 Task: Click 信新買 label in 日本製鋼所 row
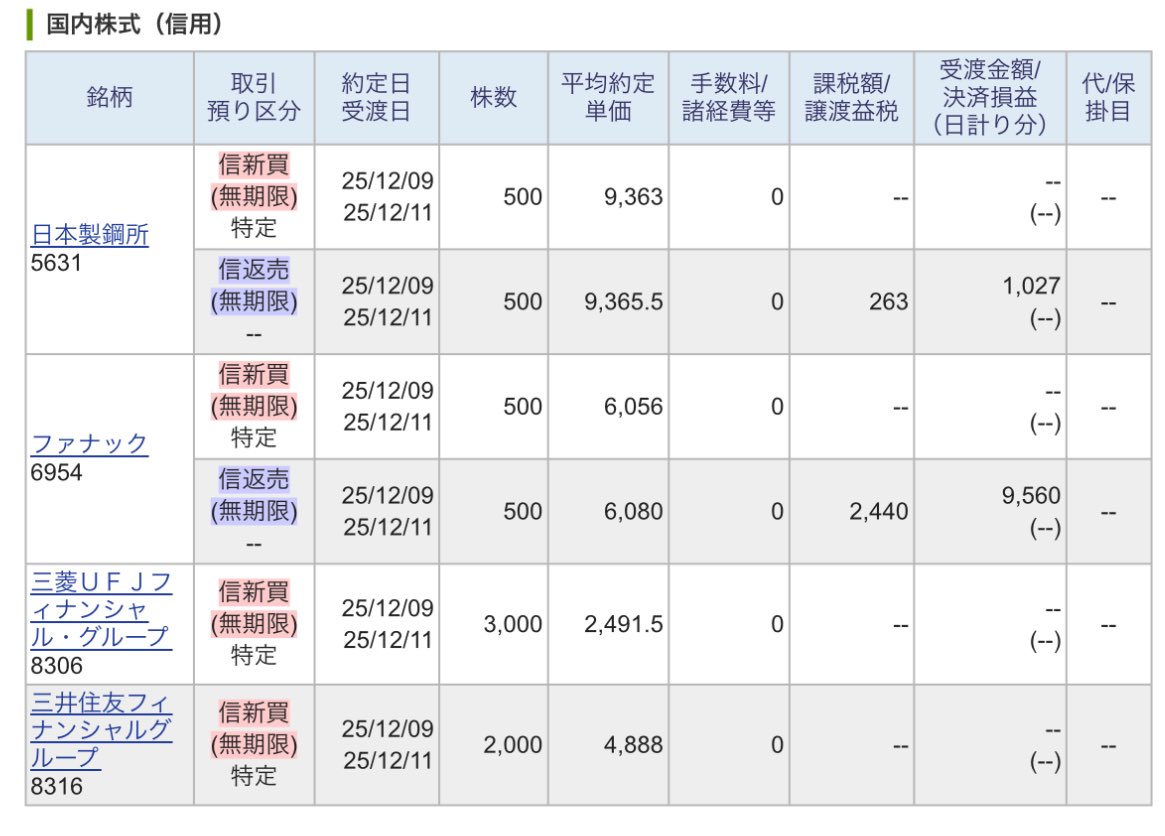coord(254,164)
